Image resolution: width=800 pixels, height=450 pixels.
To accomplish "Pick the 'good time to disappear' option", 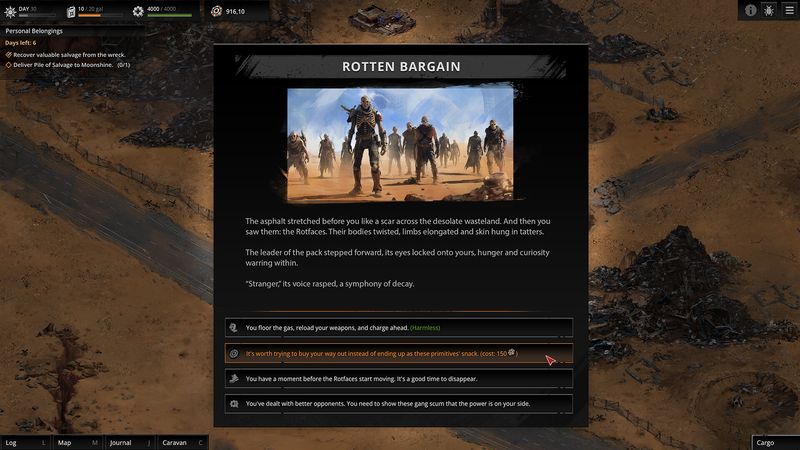I will 400,379.
